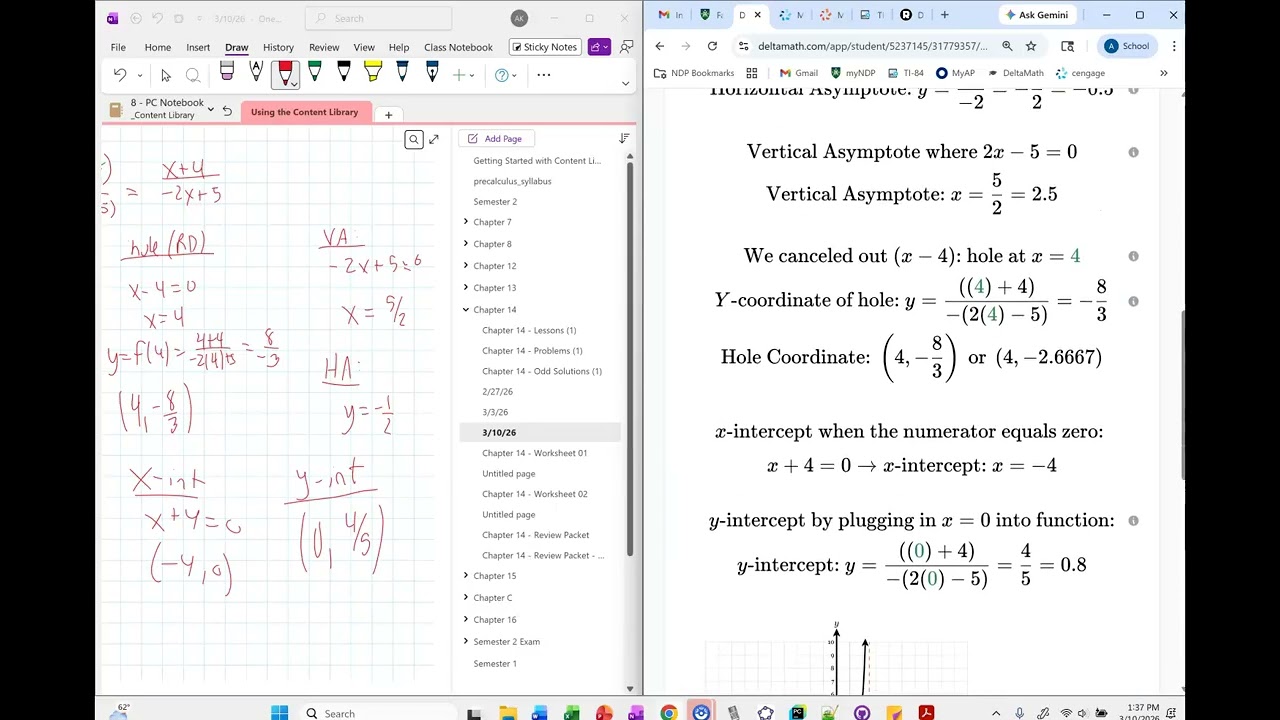1280x720 pixels.
Task: Select the pointer cursor tool in OneNote
Action: click(x=166, y=75)
